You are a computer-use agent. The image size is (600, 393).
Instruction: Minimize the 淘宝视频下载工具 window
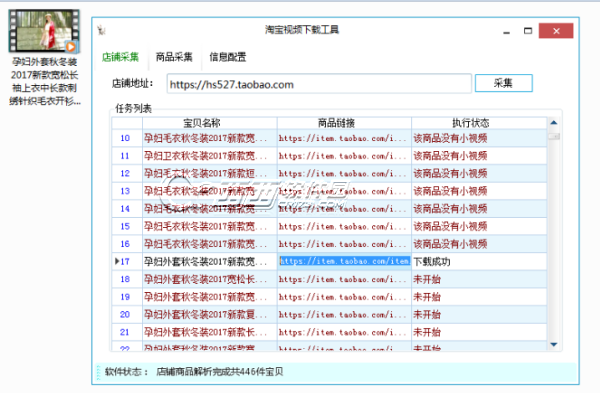[x=507, y=31]
